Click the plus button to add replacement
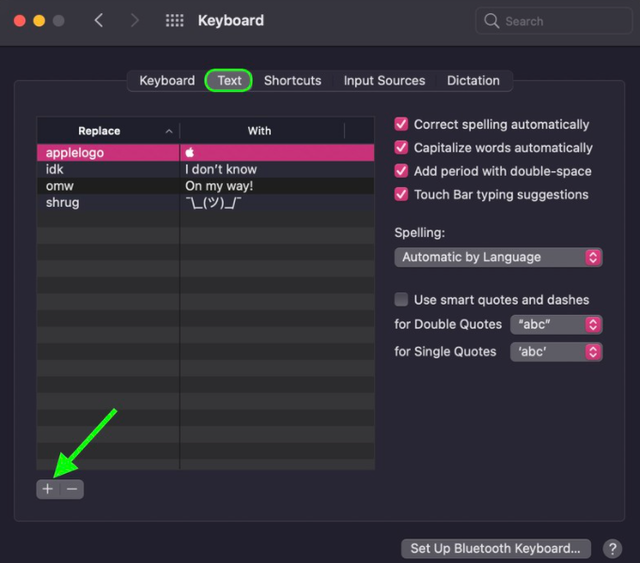Screen dimensions: 640x563 coord(47,489)
